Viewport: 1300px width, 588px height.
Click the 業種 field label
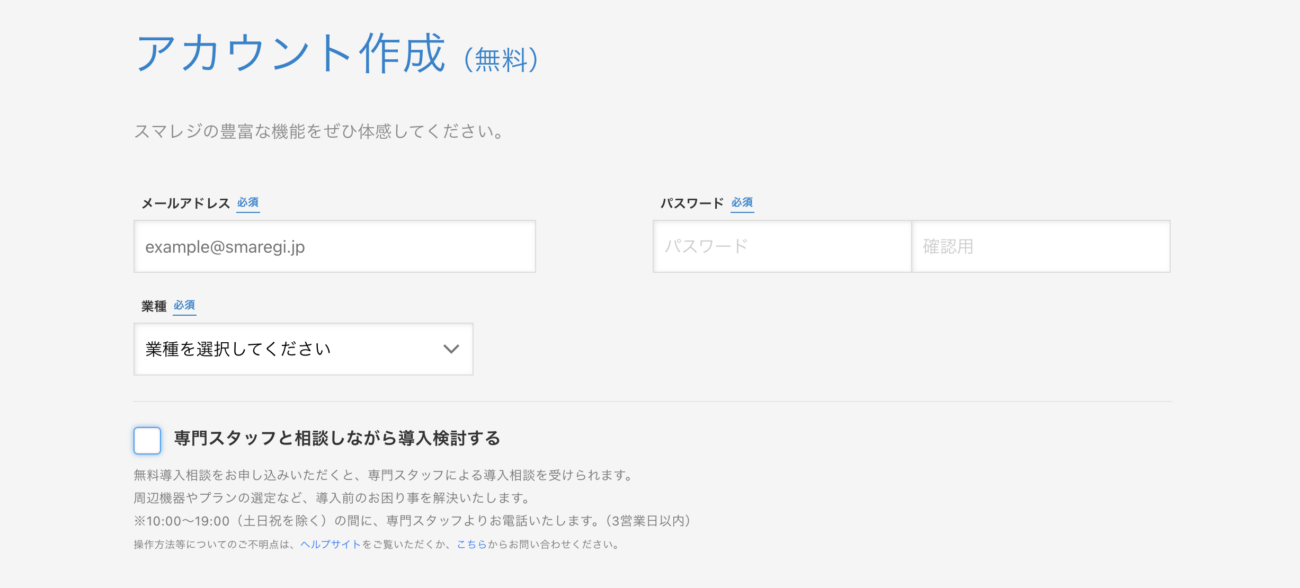[154, 306]
